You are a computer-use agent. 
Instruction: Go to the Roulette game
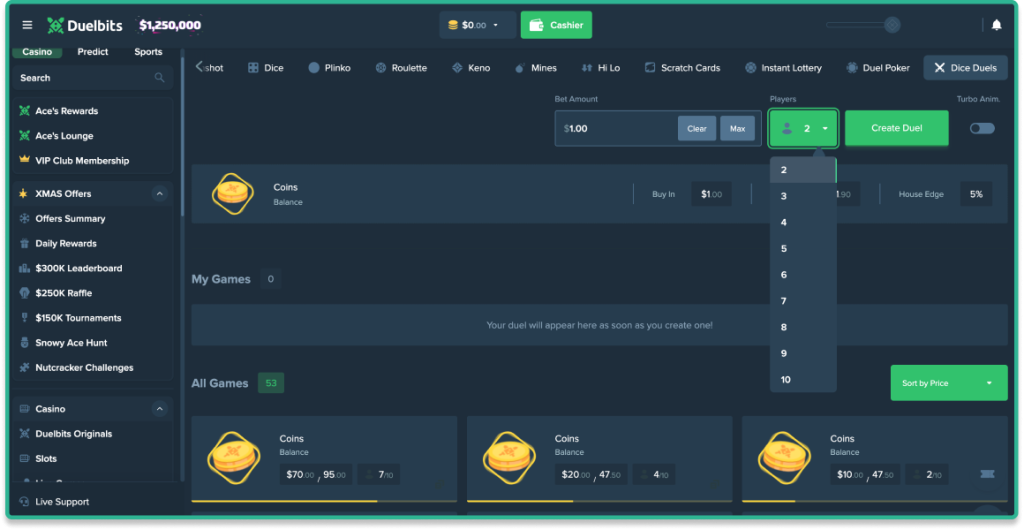(401, 68)
